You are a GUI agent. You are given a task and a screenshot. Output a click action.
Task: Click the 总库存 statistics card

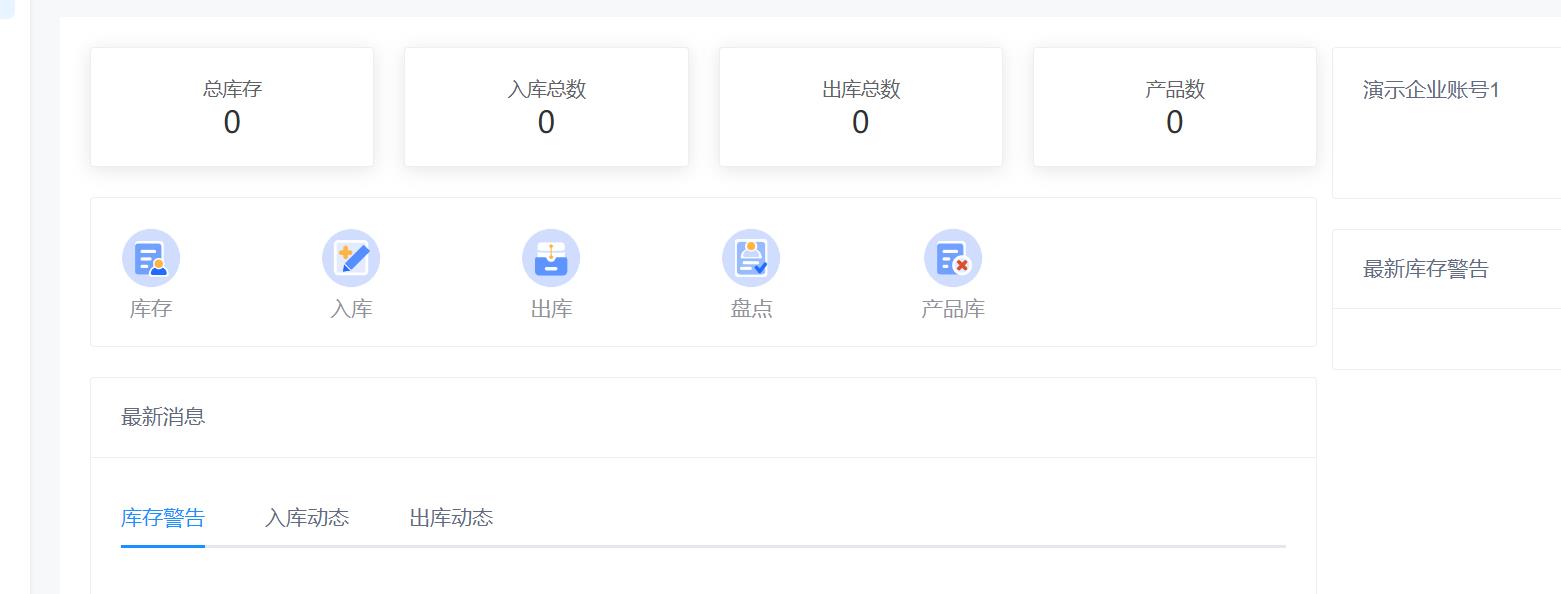point(232,107)
